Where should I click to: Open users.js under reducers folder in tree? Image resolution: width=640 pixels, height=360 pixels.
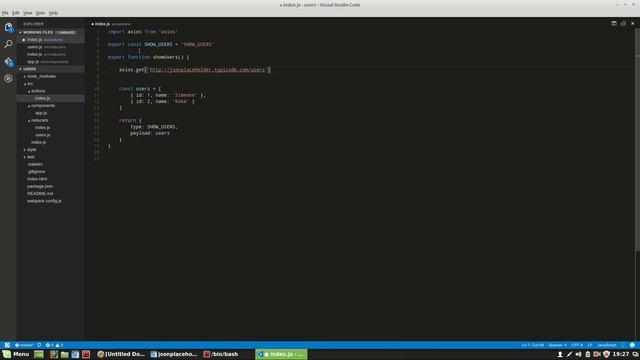point(51,135)
